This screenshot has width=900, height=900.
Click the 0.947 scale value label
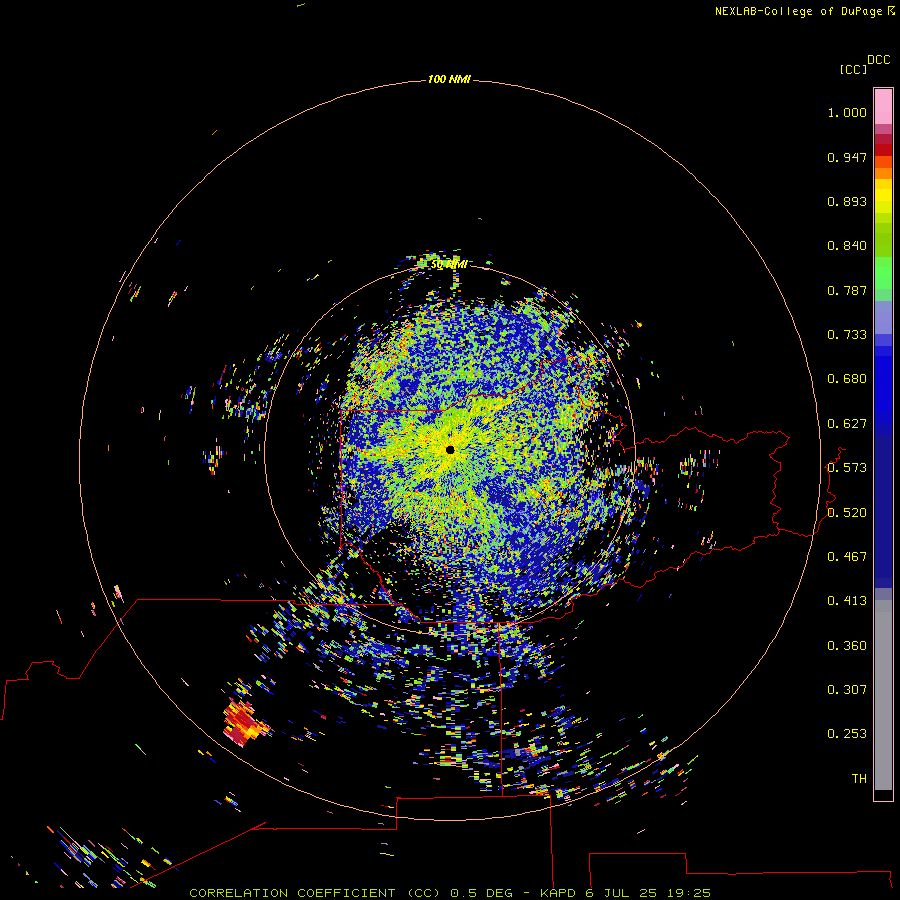(x=847, y=157)
